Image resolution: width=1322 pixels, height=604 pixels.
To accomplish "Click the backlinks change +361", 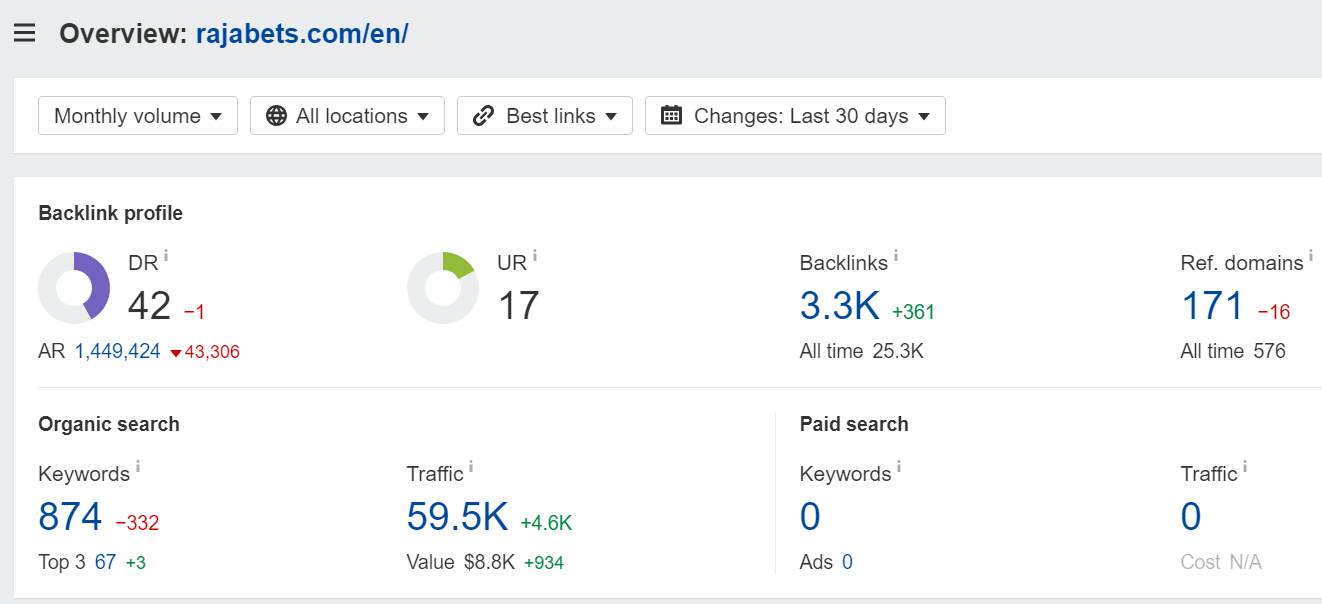I will [x=913, y=312].
